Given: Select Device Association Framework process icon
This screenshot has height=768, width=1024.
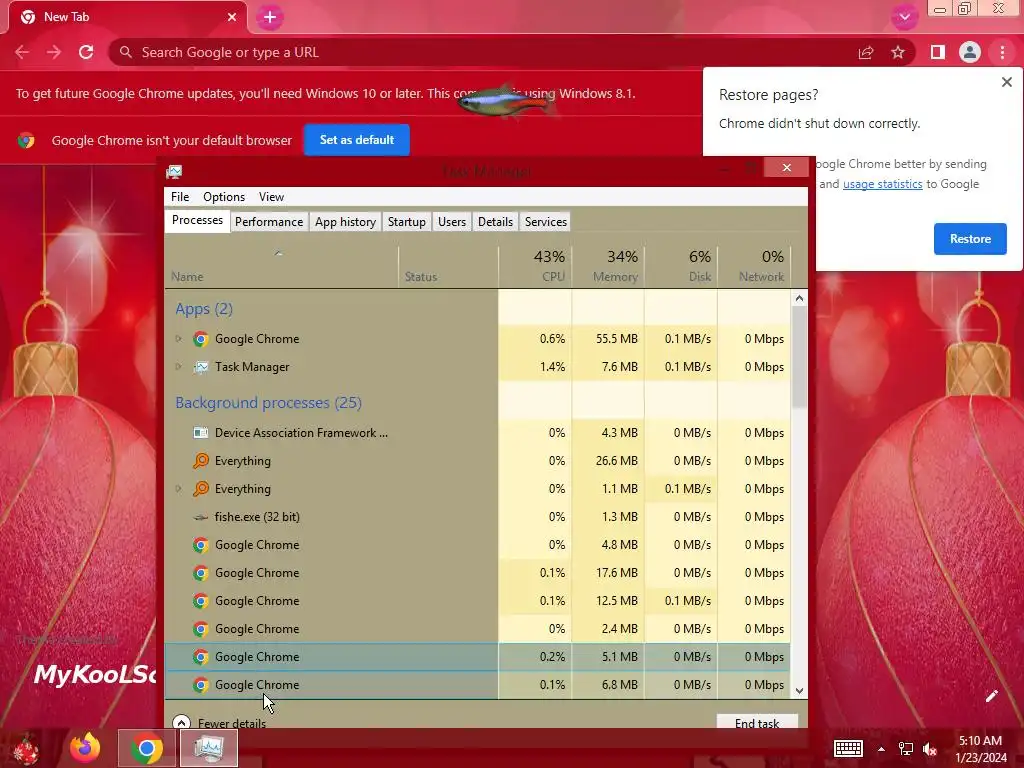Looking at the screenshot, I should click(x=200, y=433).
